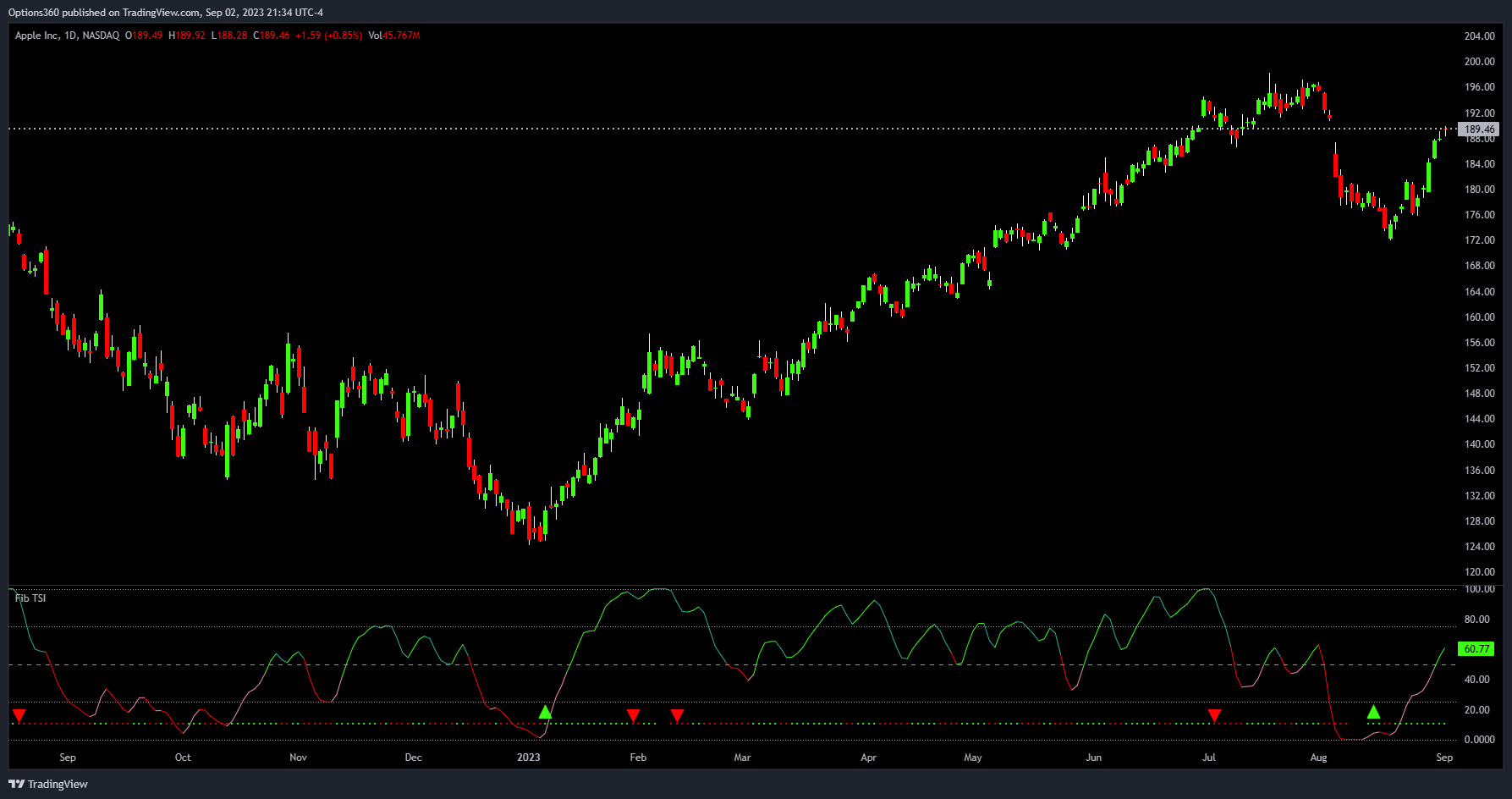
Task: Click the Jul label on the time axis
Action: 1209,758
